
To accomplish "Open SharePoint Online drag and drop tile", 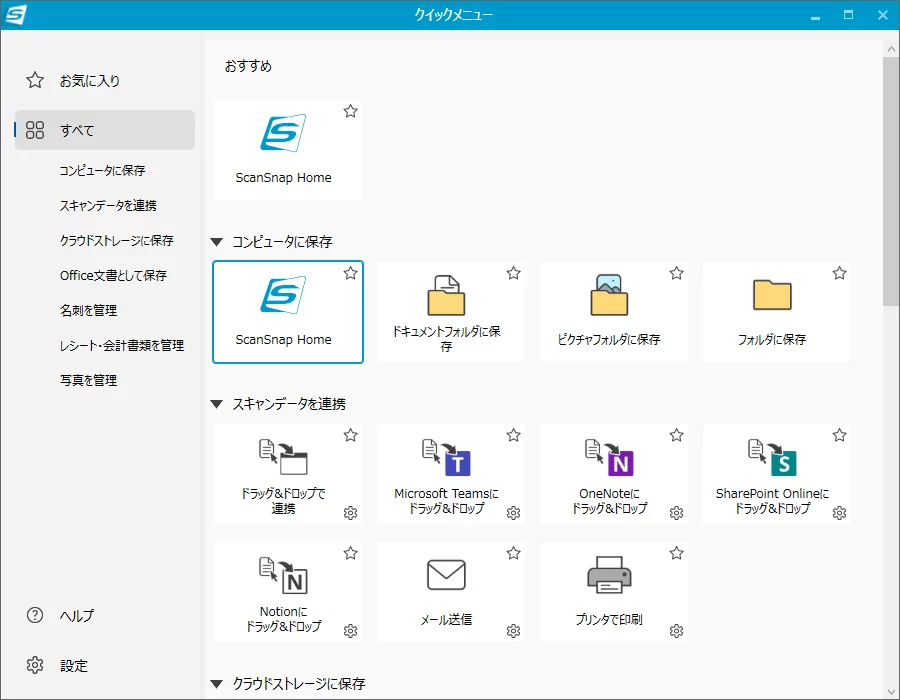I will pyautogui.click(x=772, y=458).
